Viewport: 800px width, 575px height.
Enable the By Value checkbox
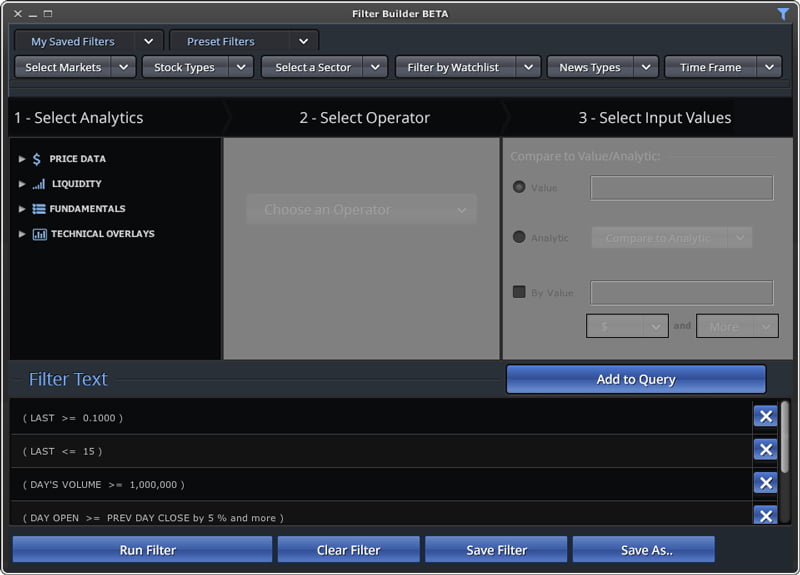coord(519,292)
